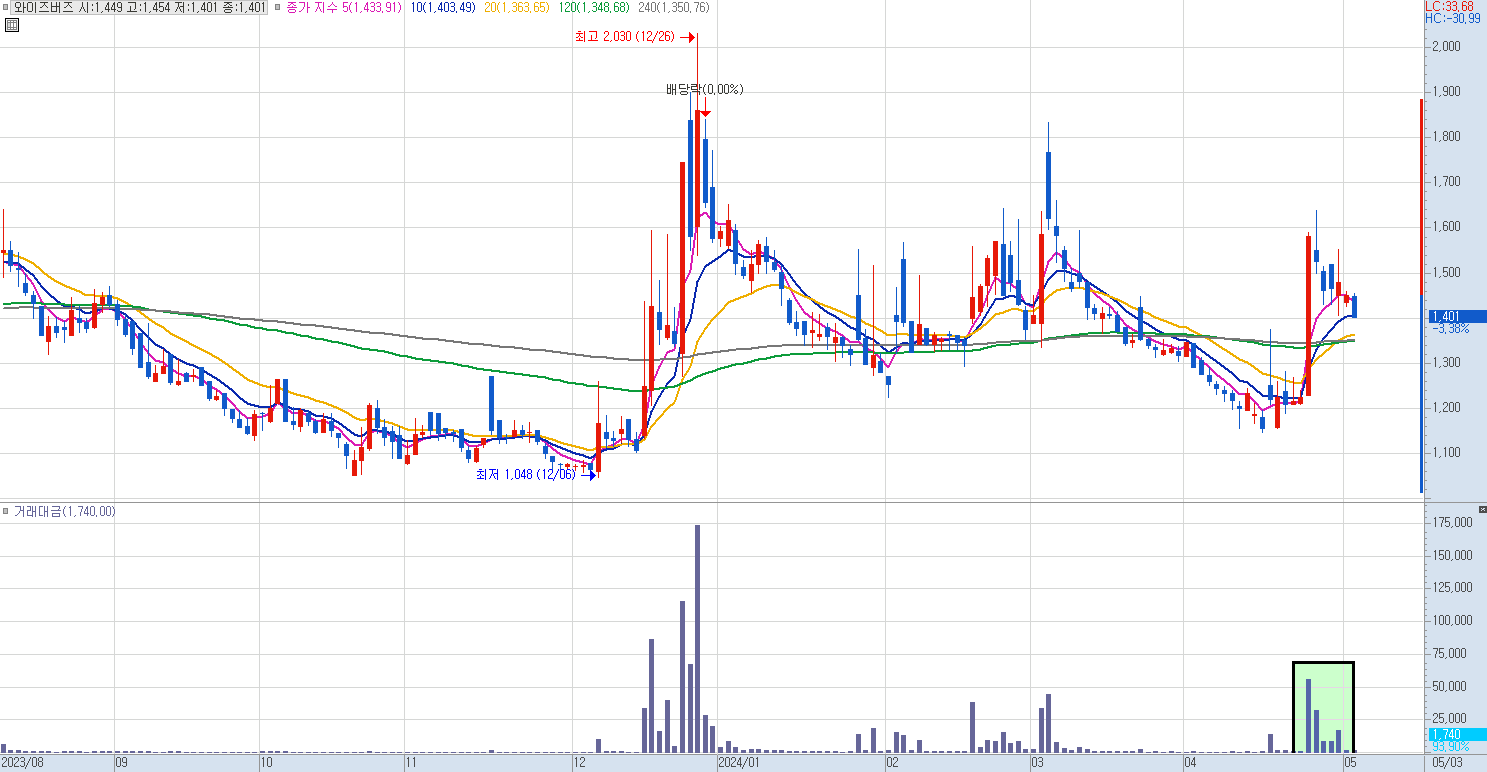1487x772 pixels.
Task: Click the square marker before 와이즈버즈 title
Action: (6, 7)
